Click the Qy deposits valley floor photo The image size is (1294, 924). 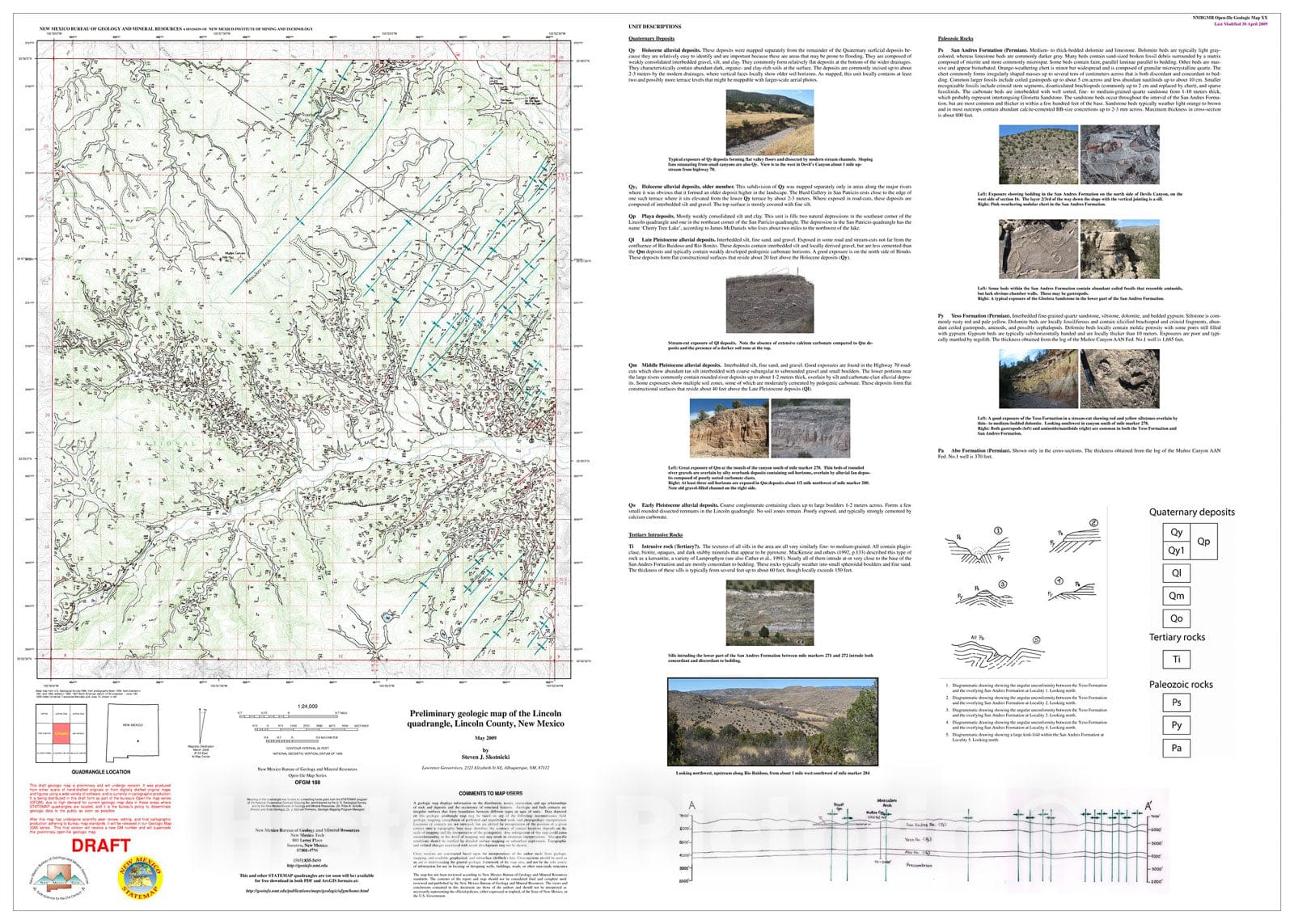point(770,122)
